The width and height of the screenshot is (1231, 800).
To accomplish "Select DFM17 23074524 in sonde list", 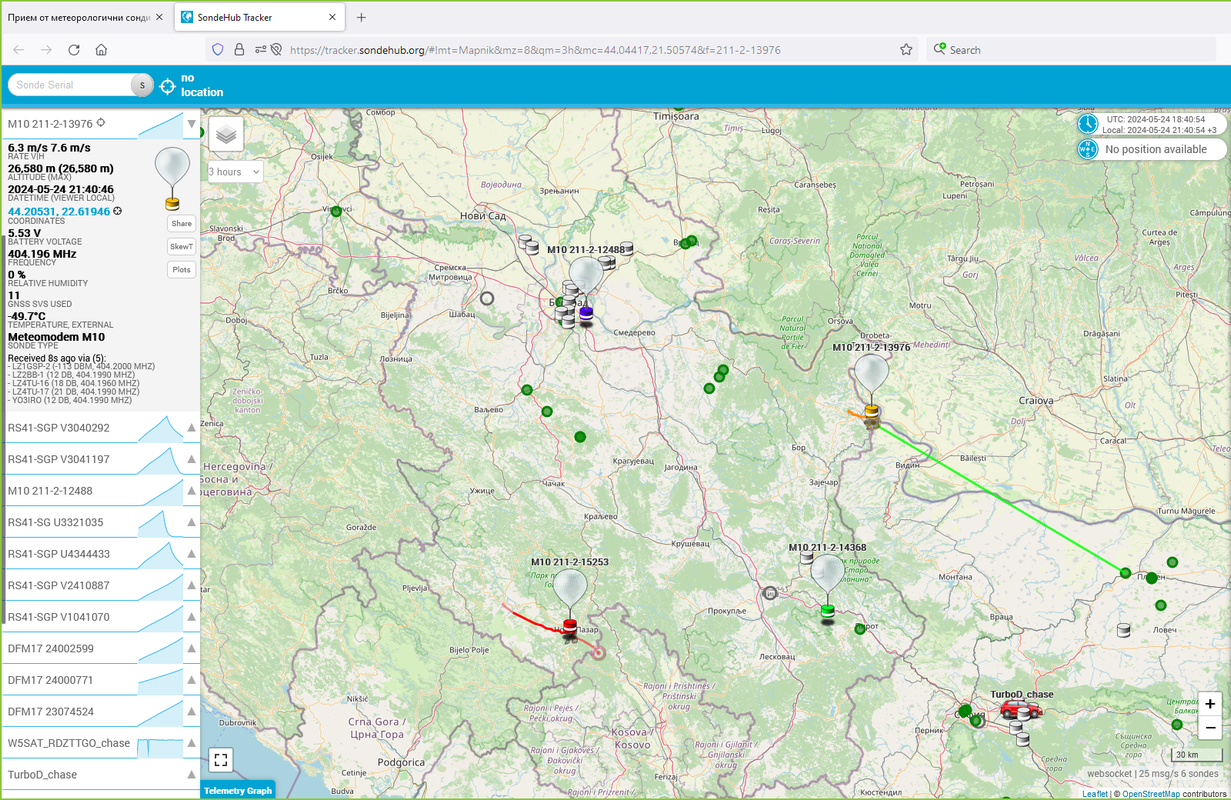I will pos(101,712).
